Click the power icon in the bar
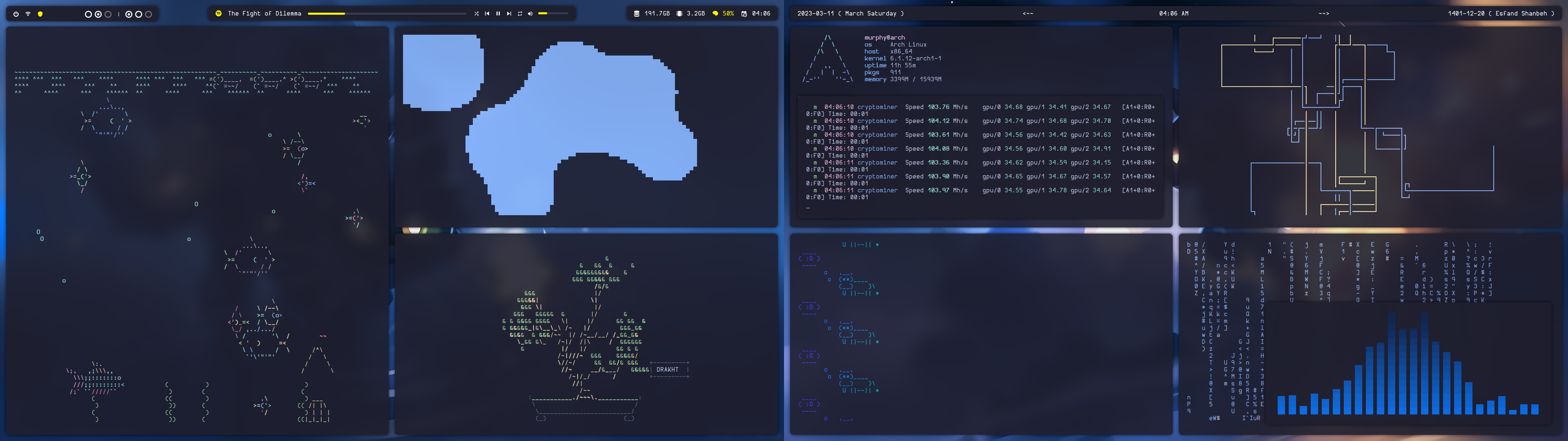Image resolution: width=1568 pixels, height=441 pixels. click(x=16, y=13)
